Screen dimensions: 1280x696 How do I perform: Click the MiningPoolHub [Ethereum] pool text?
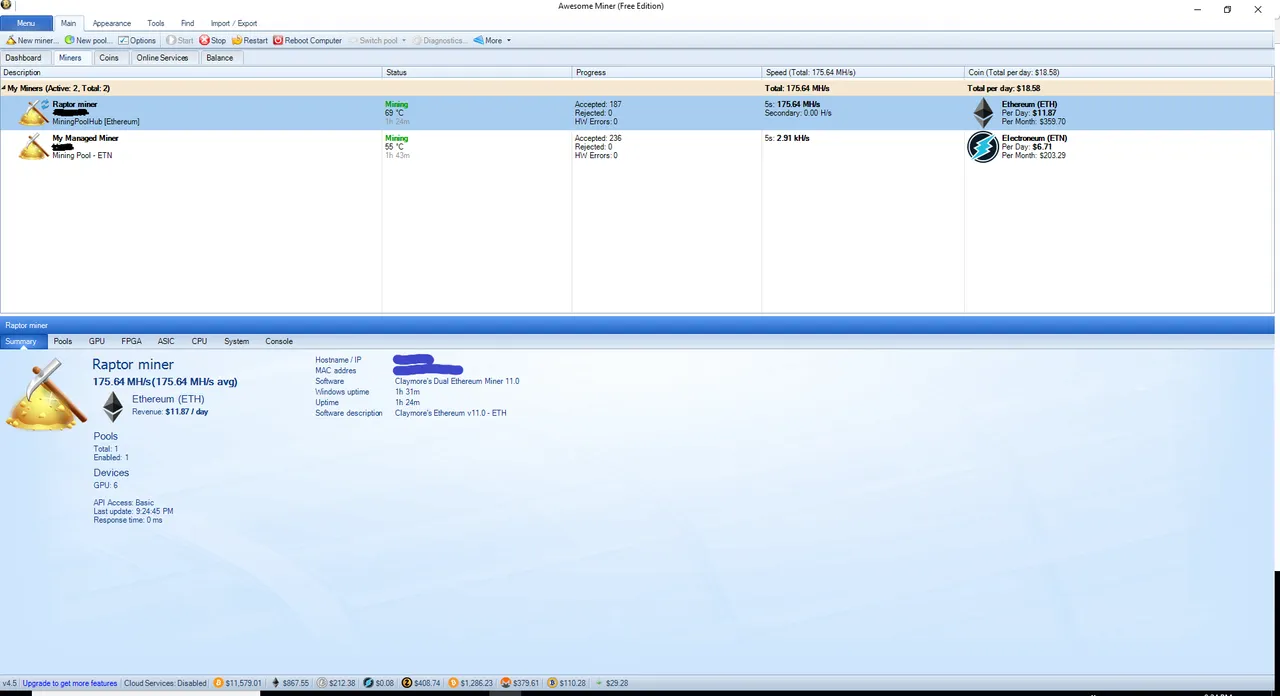click(x=96, y=121)
